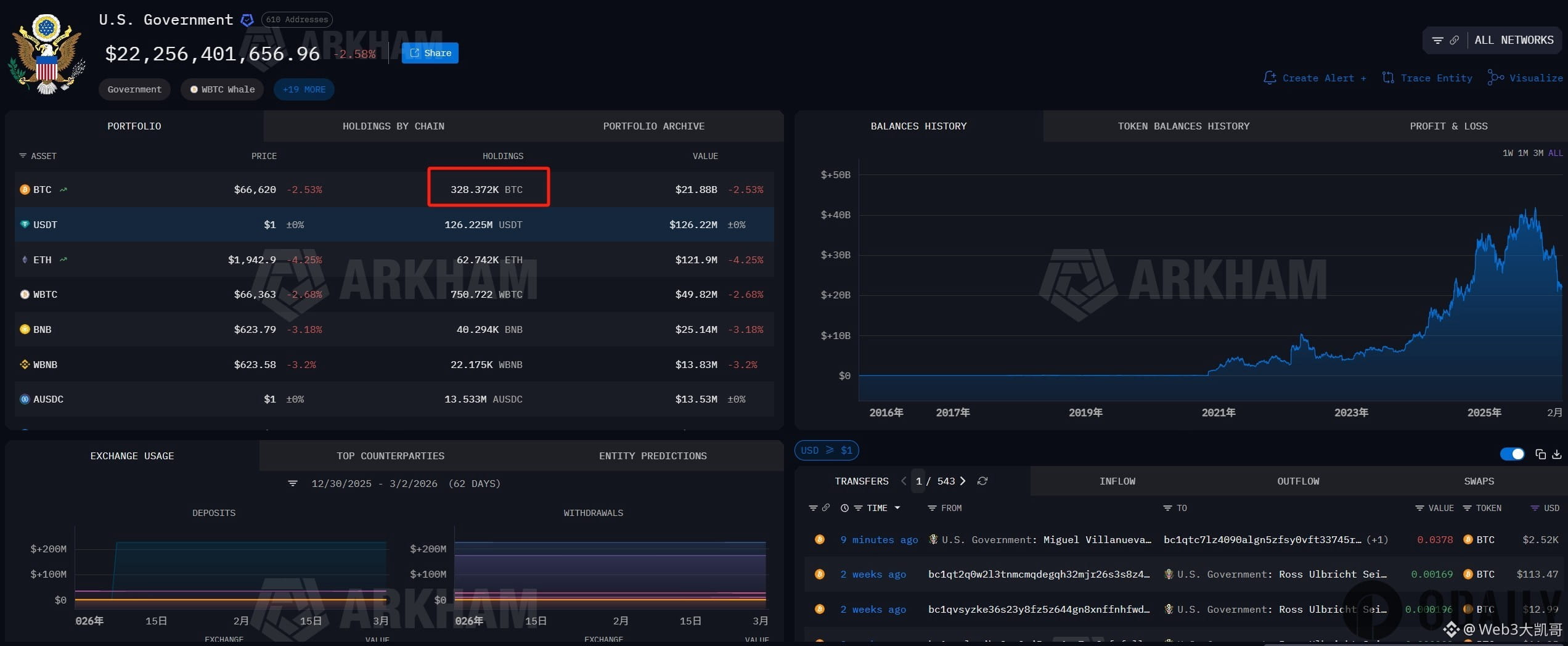This screenshot has width=1568, height=646.
Task: Open TOKEN BALANCES HISTORY tab
Action: pos(1183,126)
